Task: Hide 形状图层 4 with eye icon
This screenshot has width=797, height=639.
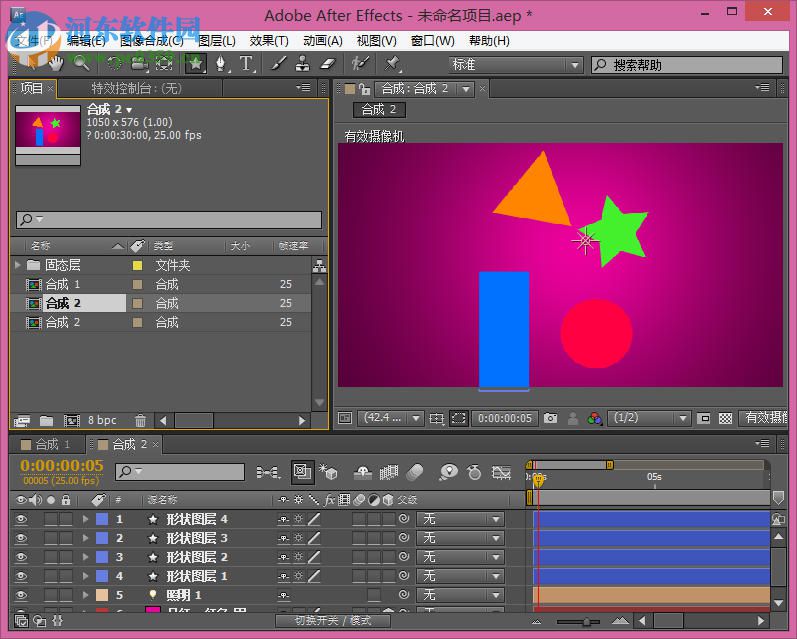Action: point(20,519)
